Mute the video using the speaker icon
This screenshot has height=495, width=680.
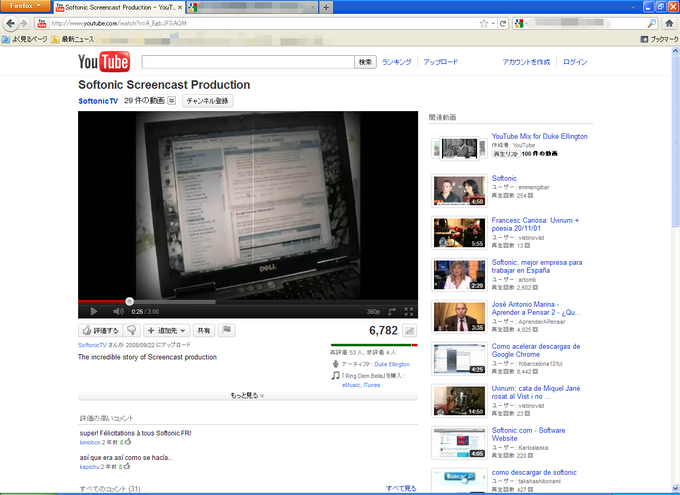click(x=118, y=311)
